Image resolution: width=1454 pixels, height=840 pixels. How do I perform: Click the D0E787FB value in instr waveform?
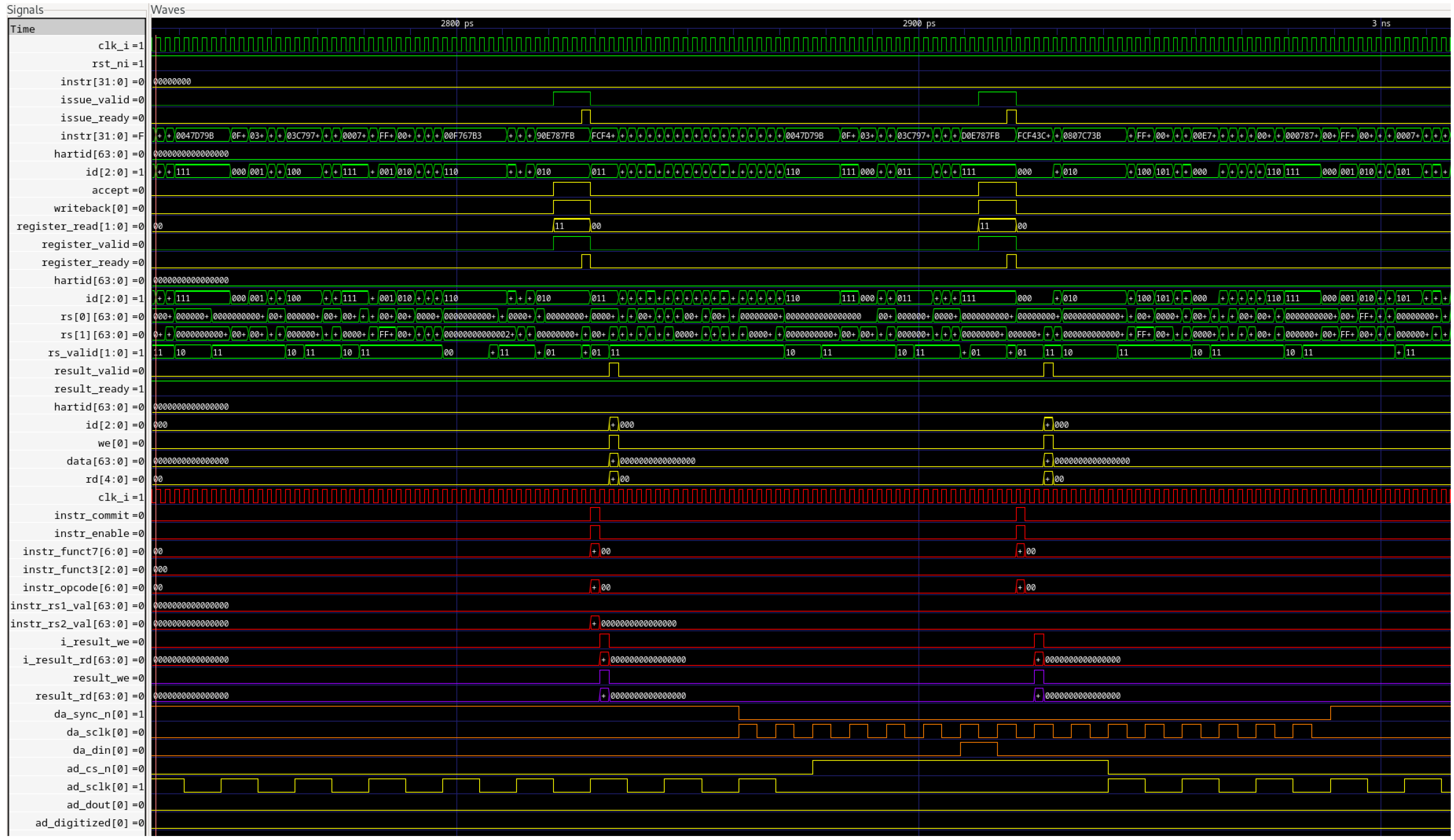tap(981, 136)
